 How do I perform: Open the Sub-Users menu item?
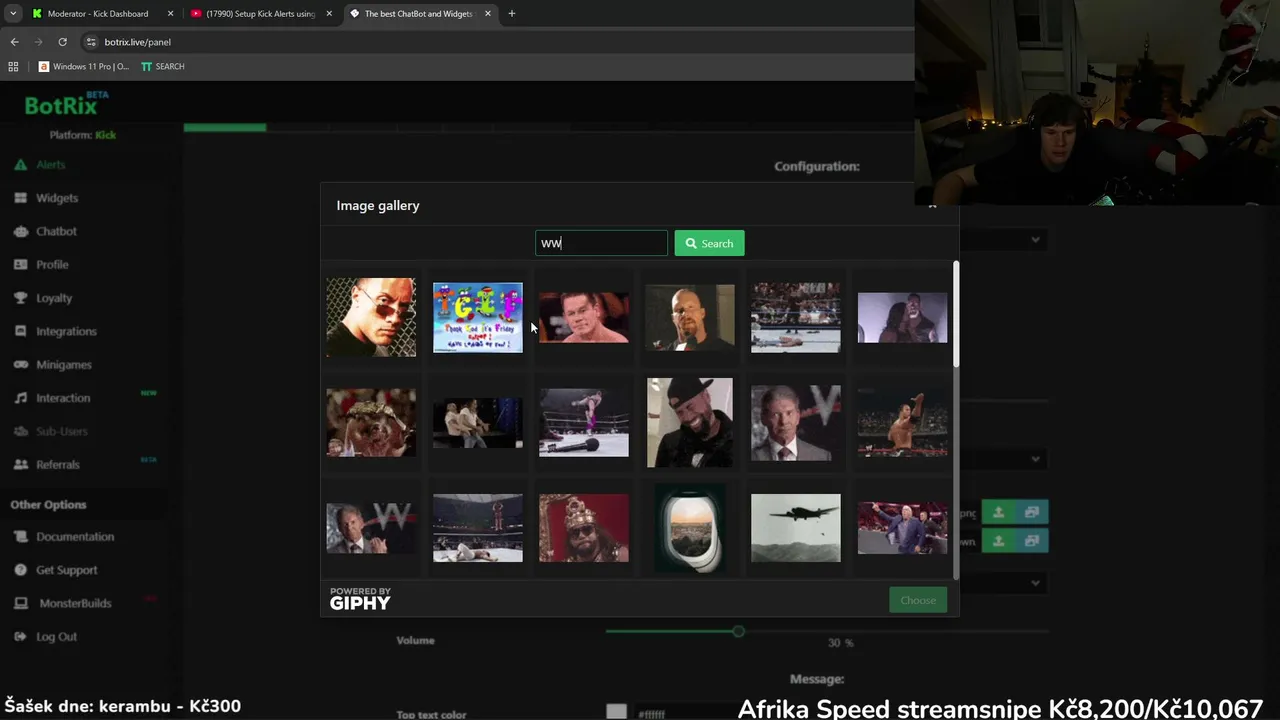pos(62,431)
